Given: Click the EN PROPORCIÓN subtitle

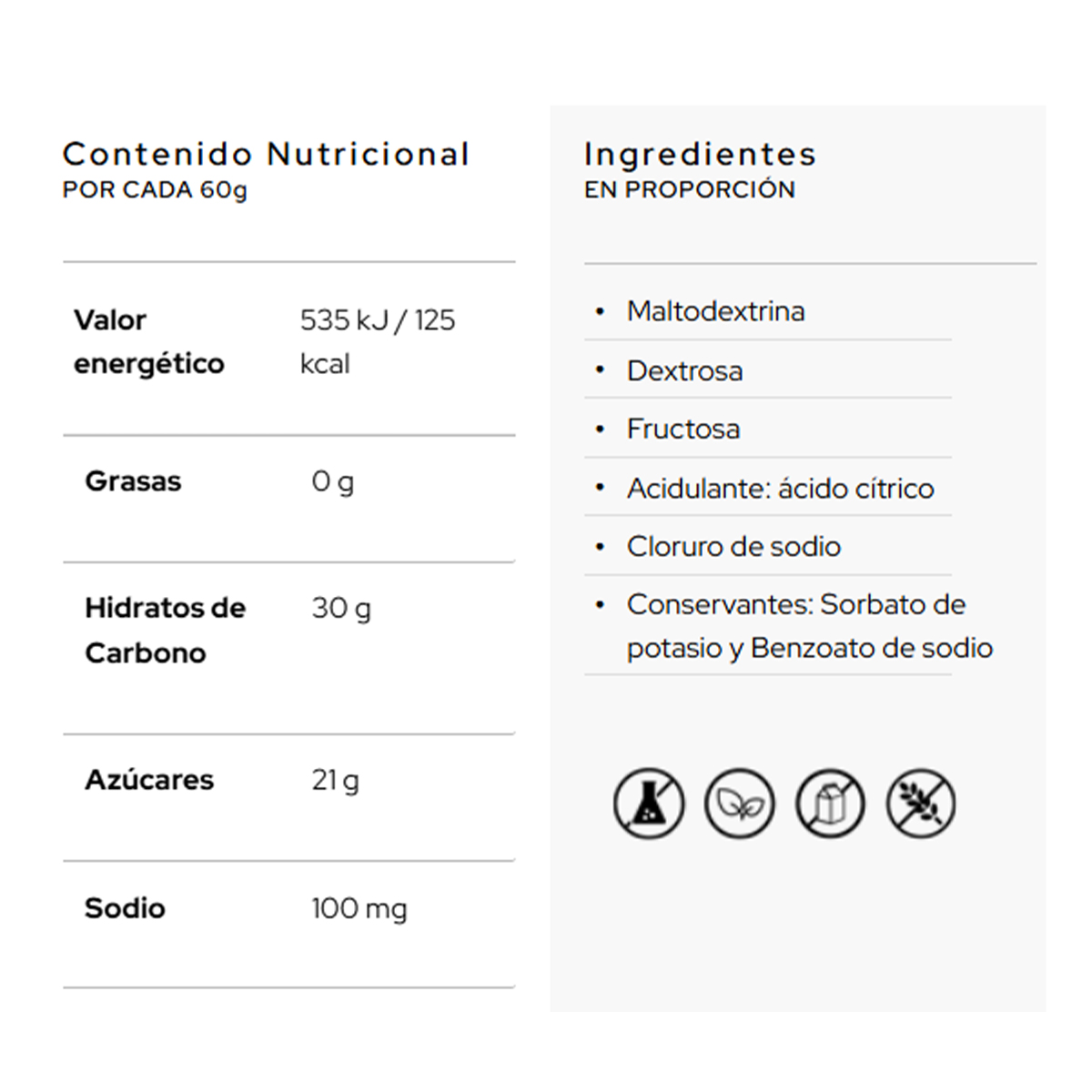Looking at the screenshot, I should [x=690, y=189].
